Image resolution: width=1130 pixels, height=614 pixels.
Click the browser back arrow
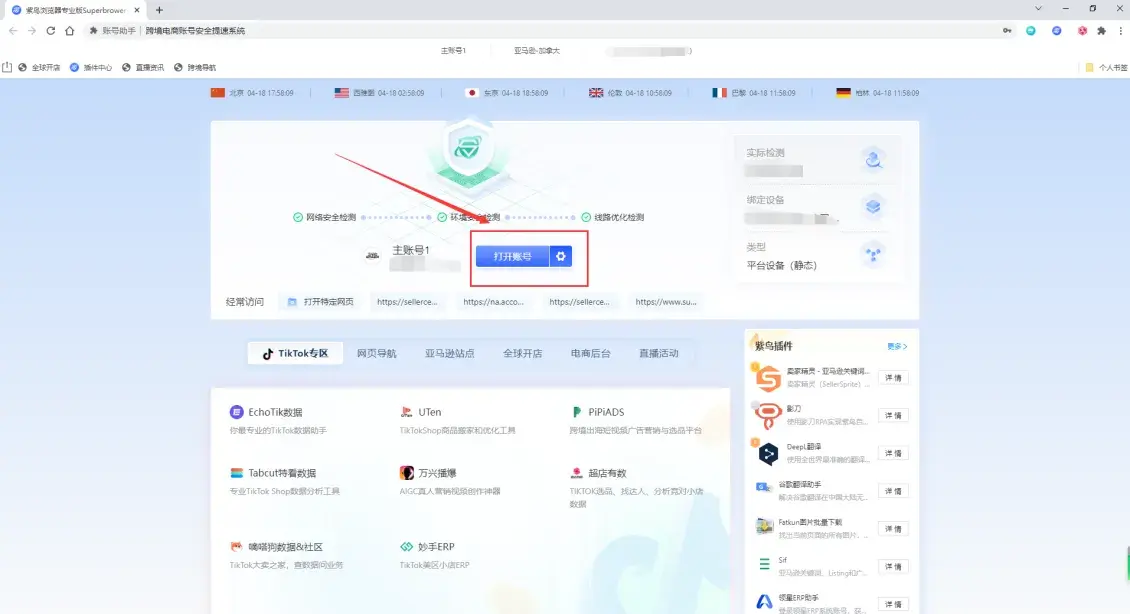[x=12, y=30]
